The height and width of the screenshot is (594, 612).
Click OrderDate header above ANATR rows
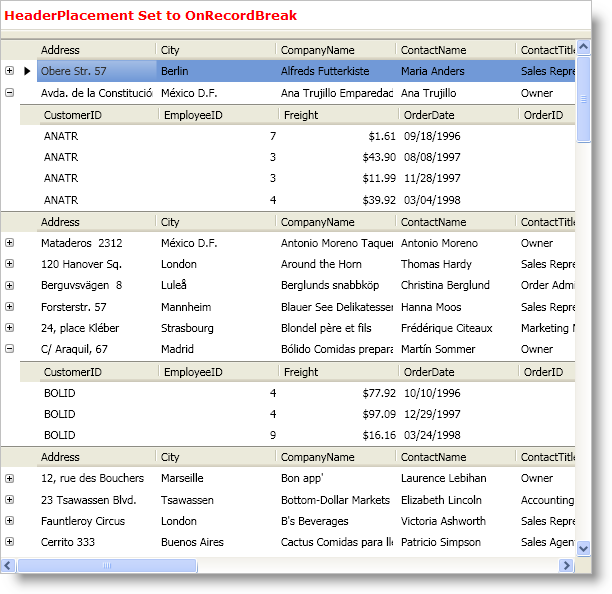(x=459, y=115)
